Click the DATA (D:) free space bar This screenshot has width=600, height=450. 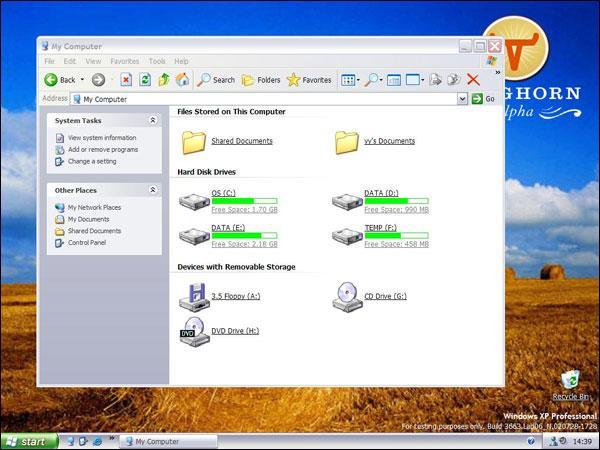(396, 201)
